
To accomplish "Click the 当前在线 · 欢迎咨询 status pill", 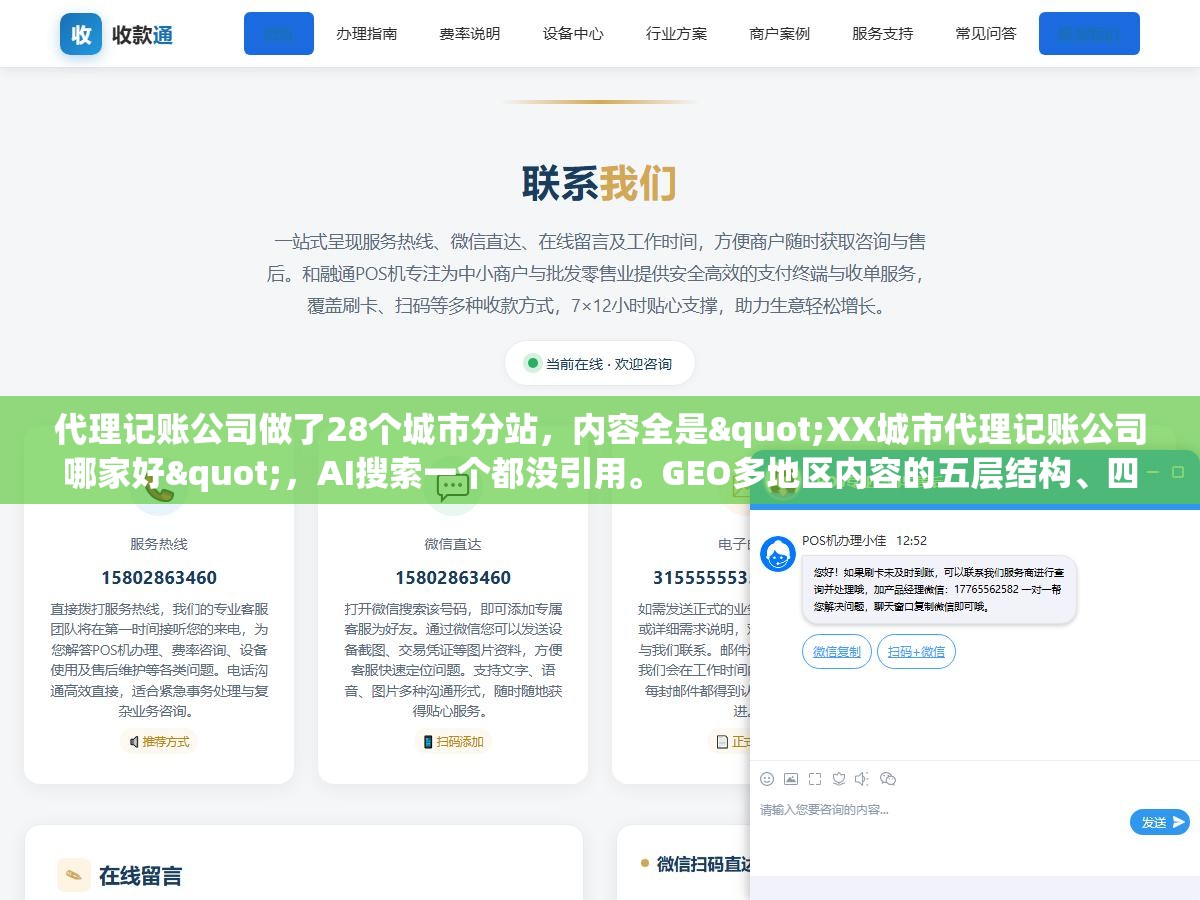I will click(599, 364).
